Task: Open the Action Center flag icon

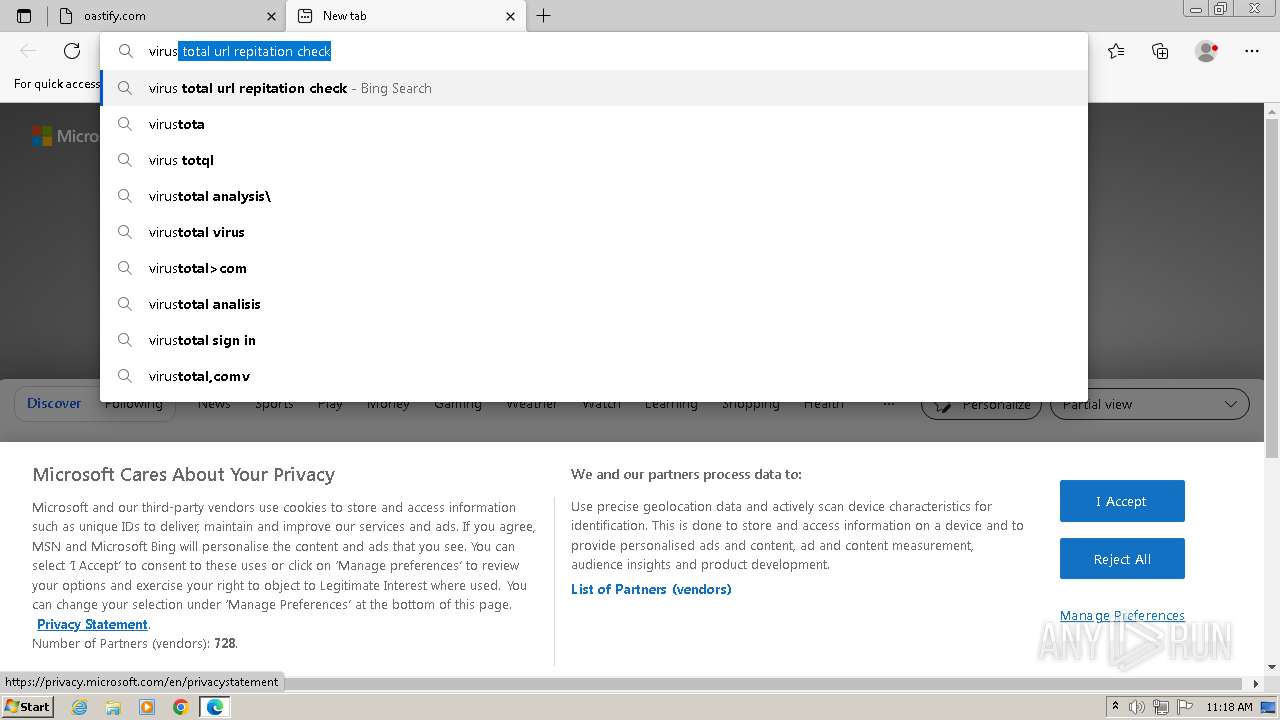Action: pyautogui.click(x=1183, y=707)
